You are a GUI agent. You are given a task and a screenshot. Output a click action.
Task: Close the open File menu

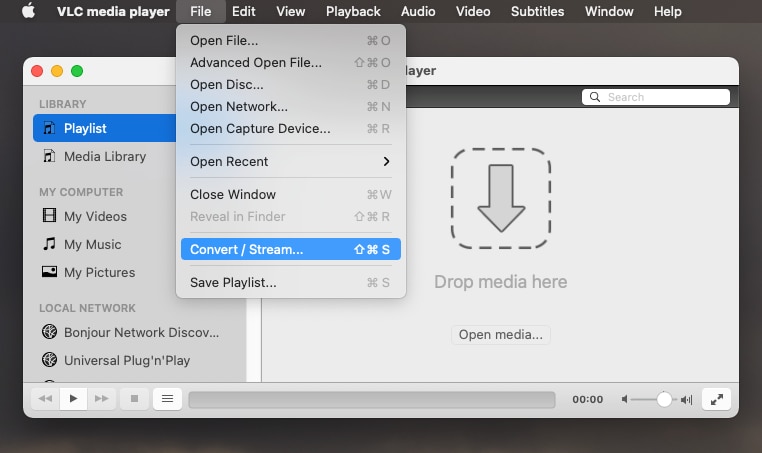coord(201,11)
